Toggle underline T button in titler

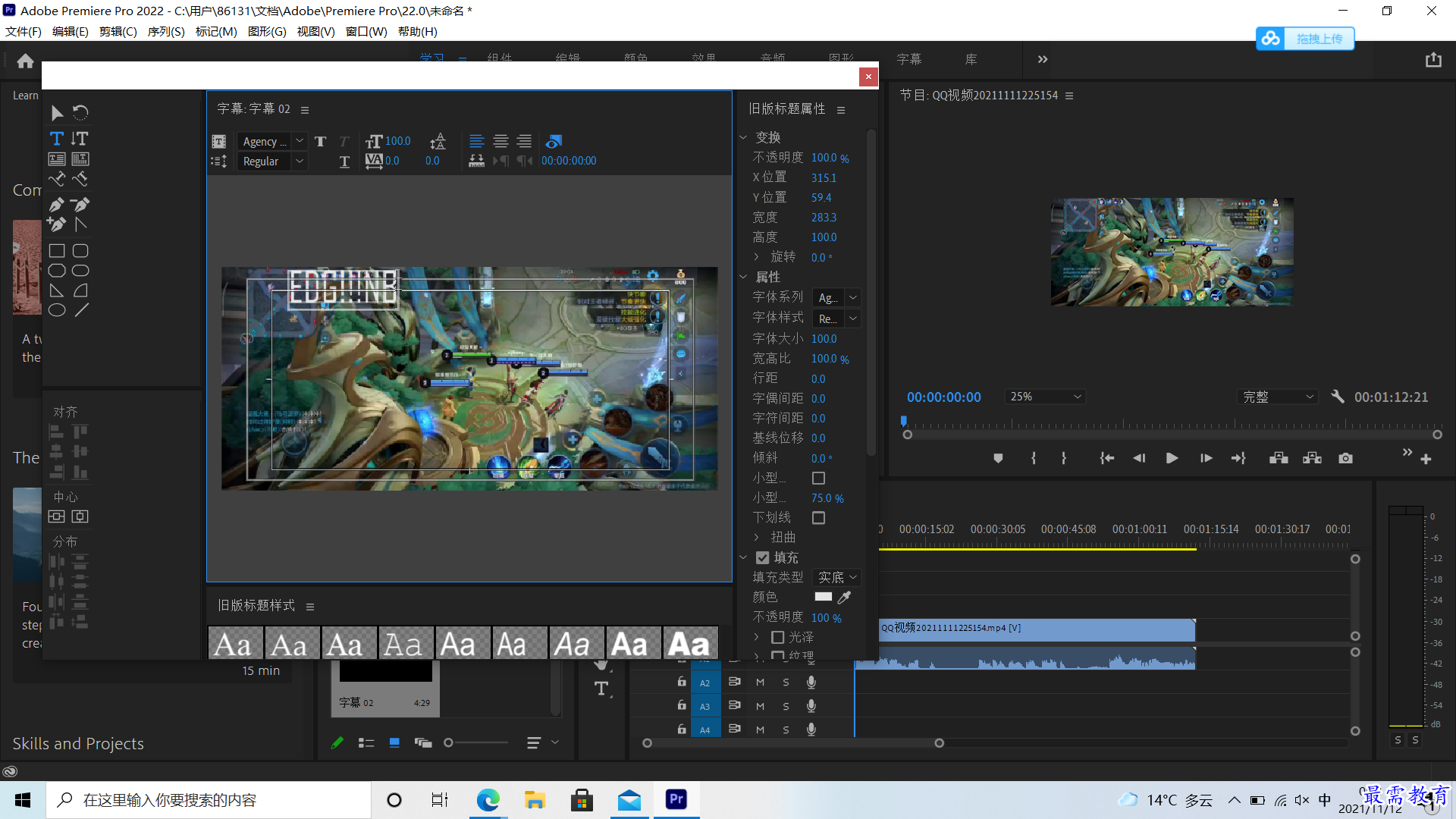coord(344,162)
